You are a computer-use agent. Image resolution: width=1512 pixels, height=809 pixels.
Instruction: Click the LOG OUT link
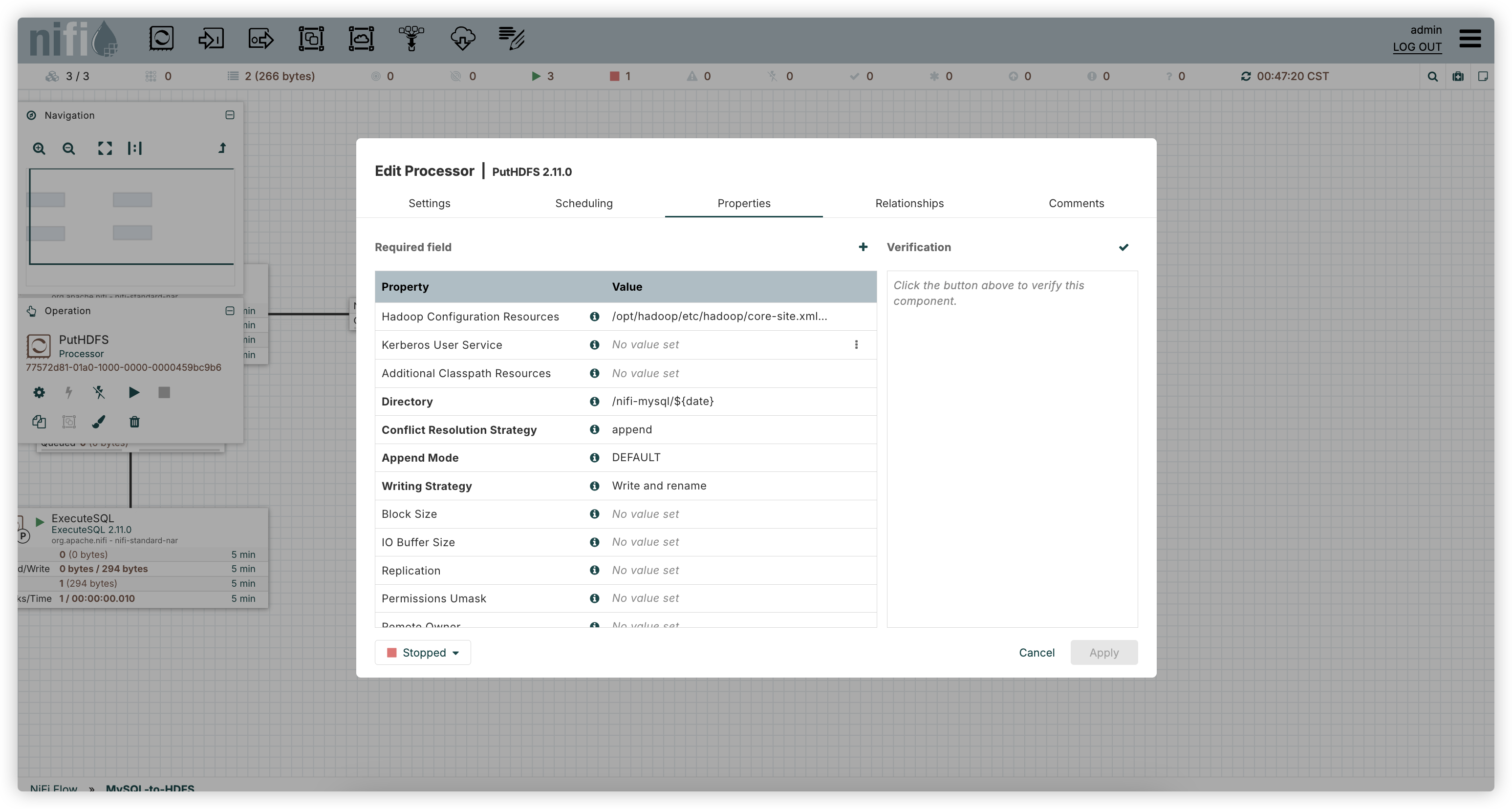pyautogui.click(x=1417, y=47)
